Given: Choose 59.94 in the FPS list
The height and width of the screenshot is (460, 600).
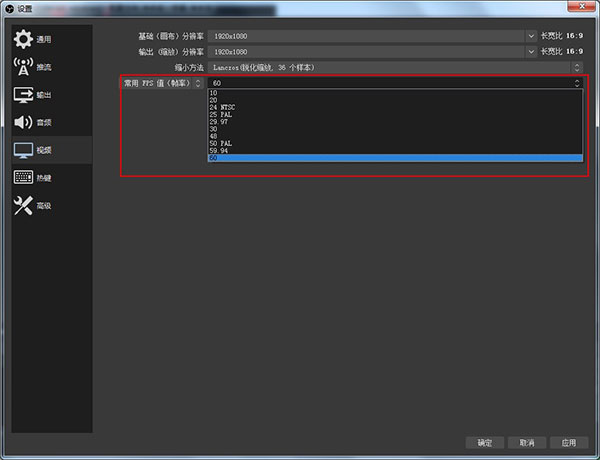Looking at the screenshot, I should coord(395,151).
